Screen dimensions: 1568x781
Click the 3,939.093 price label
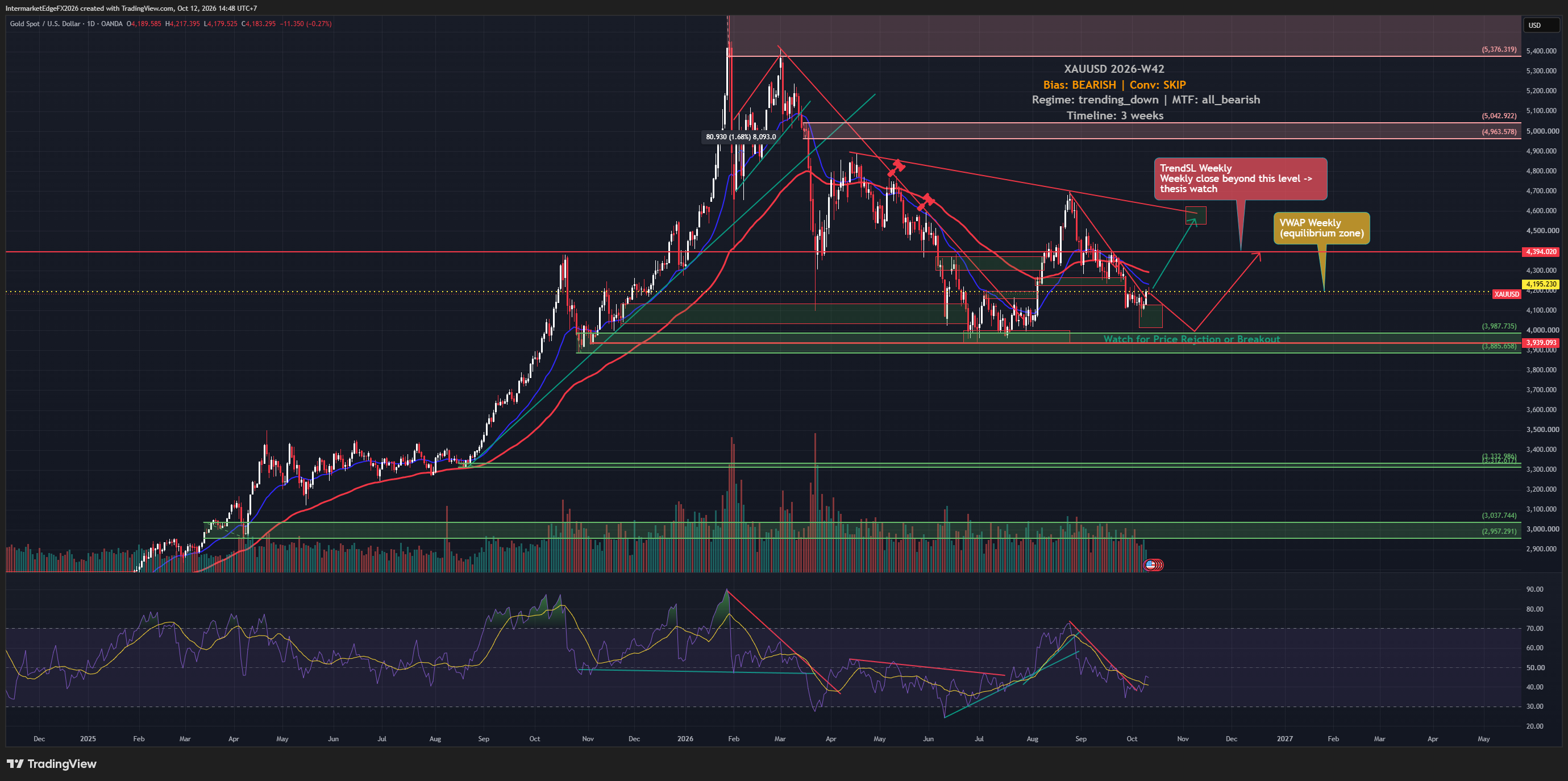[1541, 343]
